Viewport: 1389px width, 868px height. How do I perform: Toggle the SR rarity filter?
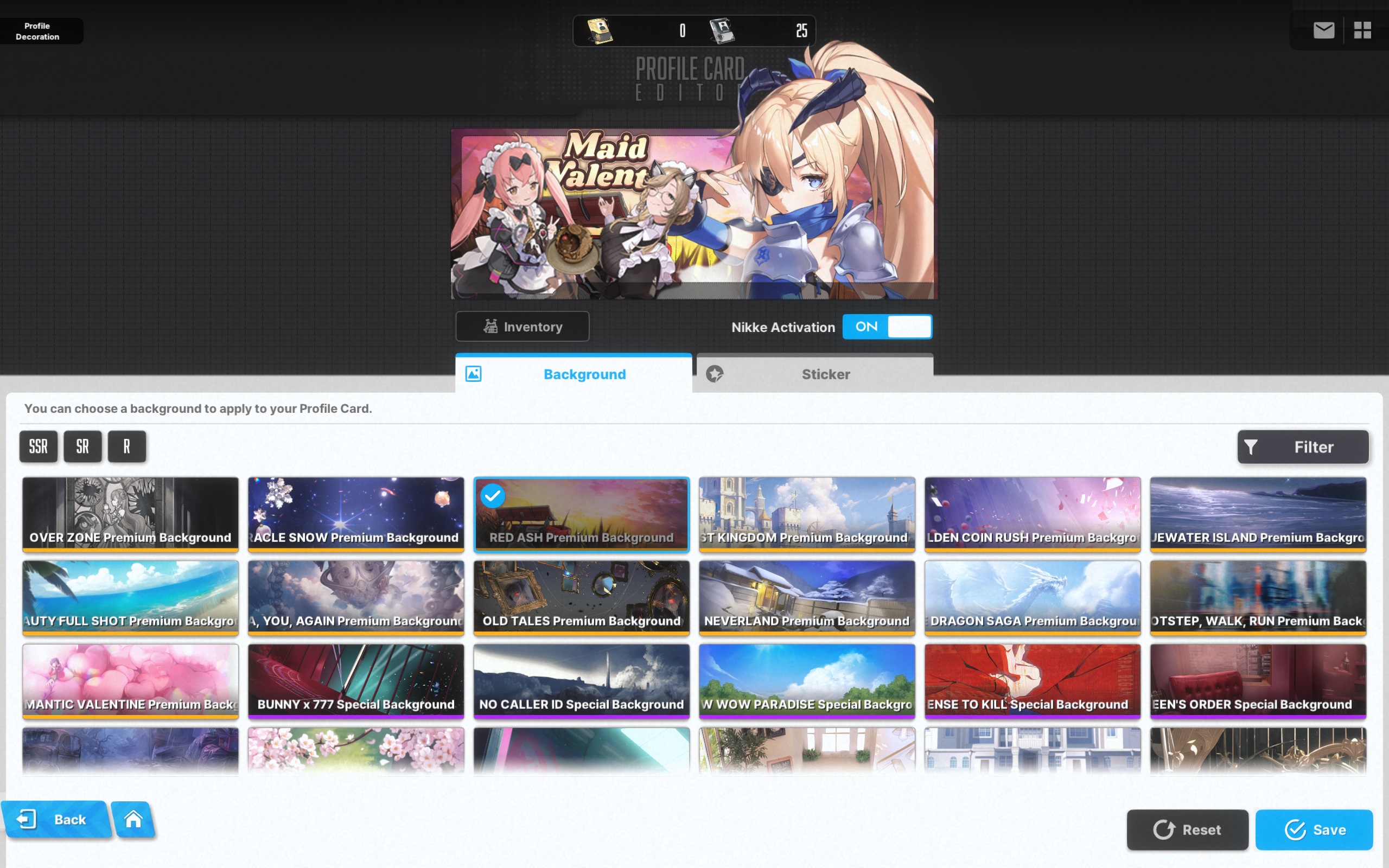tap(82, 446)
